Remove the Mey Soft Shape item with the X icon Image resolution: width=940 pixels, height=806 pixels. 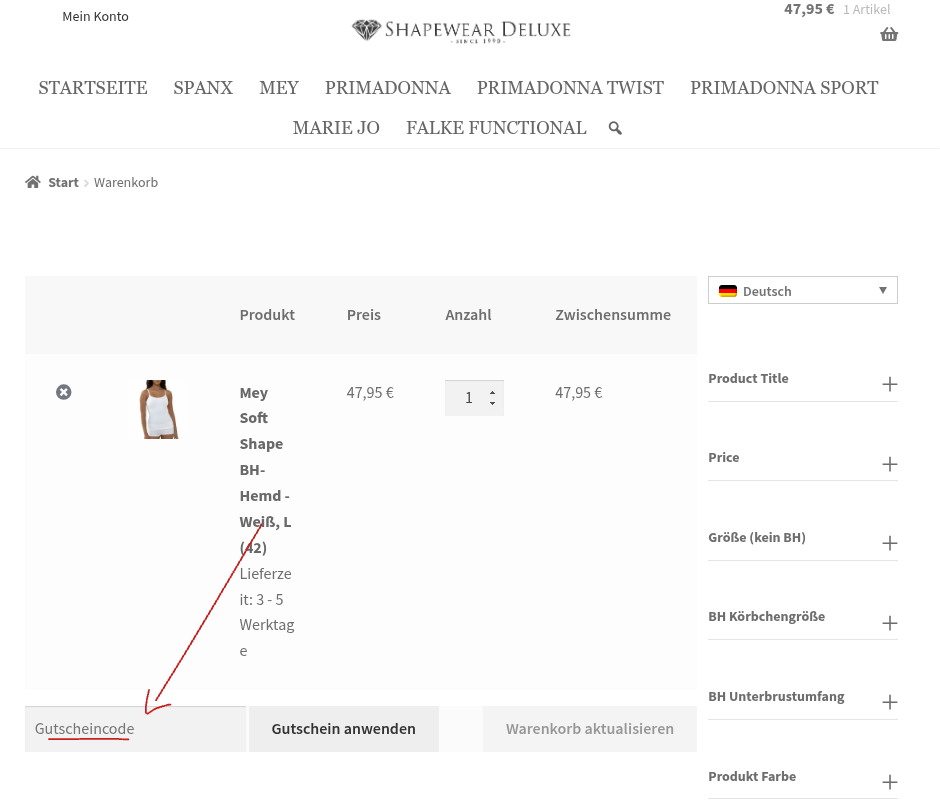point(64,392)
